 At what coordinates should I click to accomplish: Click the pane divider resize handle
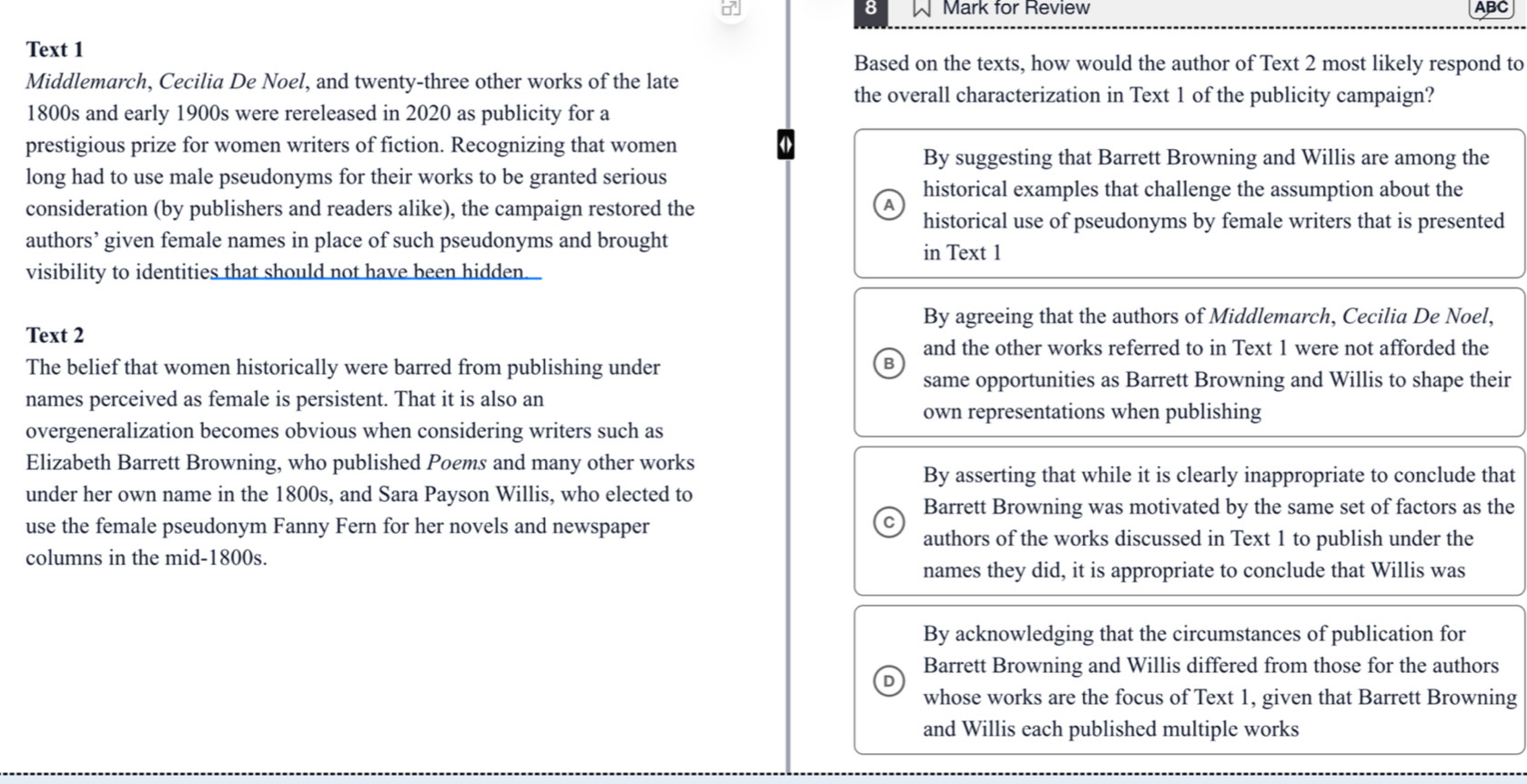(x=785, y=145)
